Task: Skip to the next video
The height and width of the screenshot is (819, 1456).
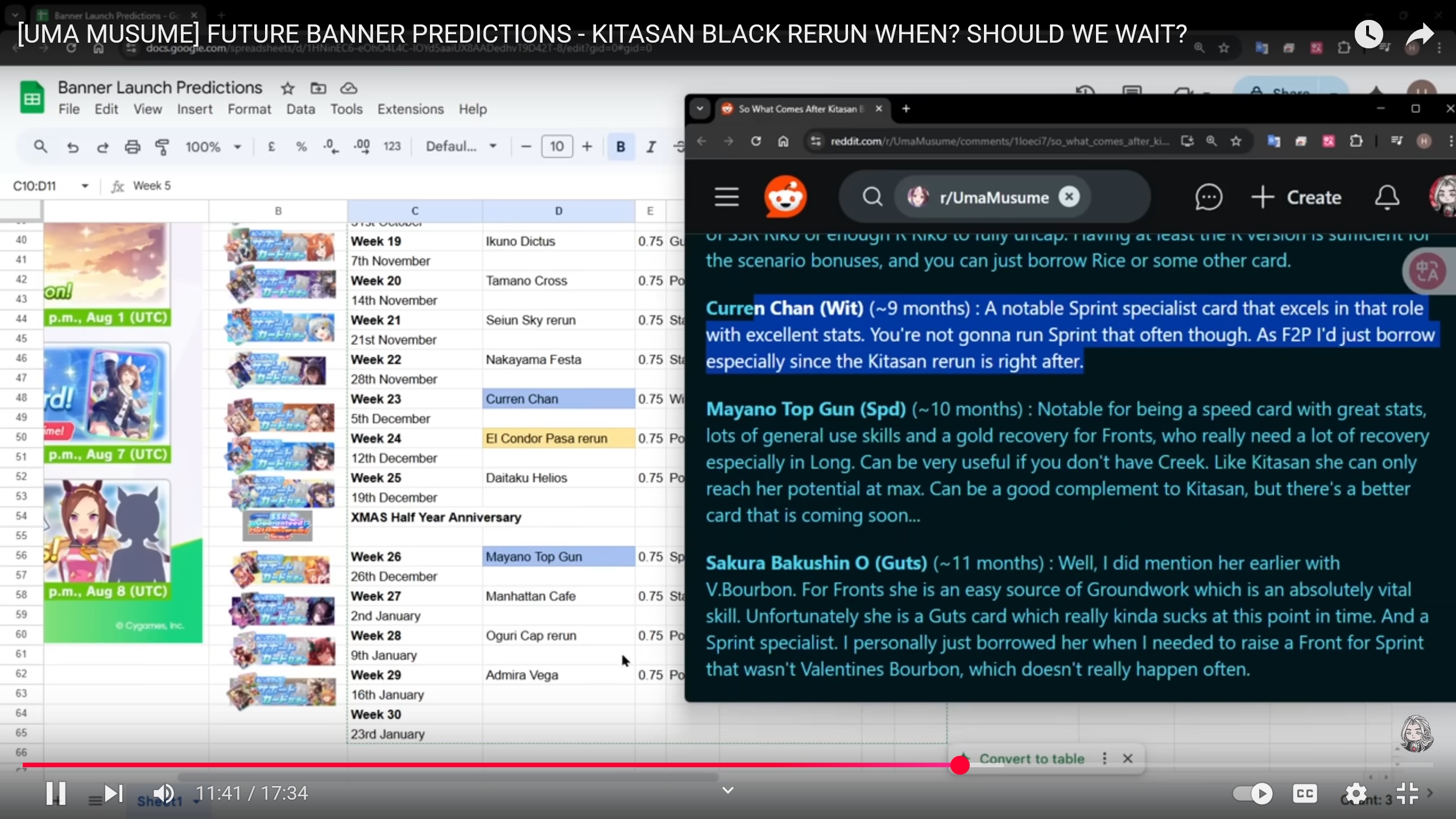Action: pyautogui.click(x=114, y=793)
